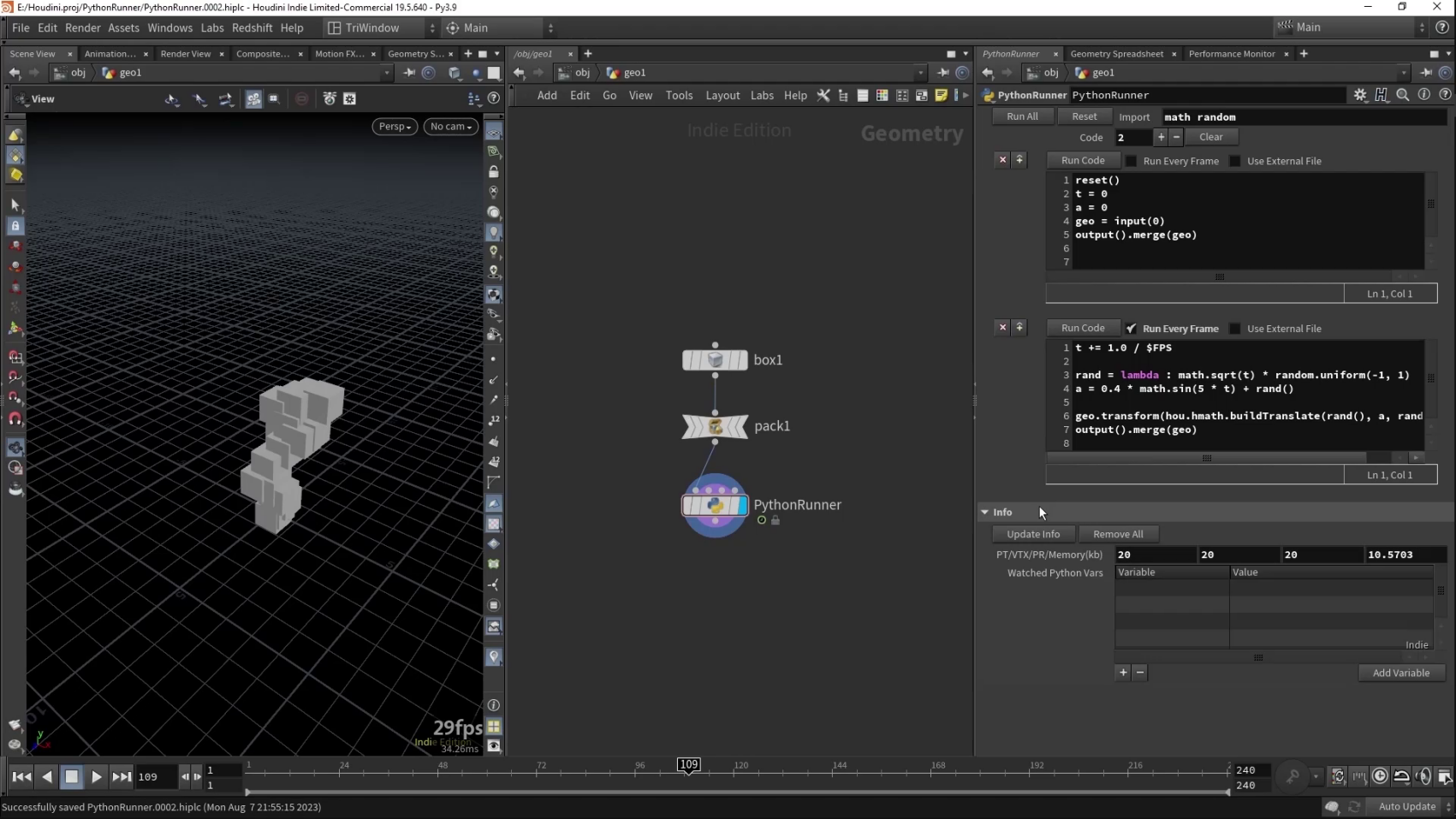Click the Remove All button
The width and height of the screenshot is (1456, 819).
tap(1118, 534)
